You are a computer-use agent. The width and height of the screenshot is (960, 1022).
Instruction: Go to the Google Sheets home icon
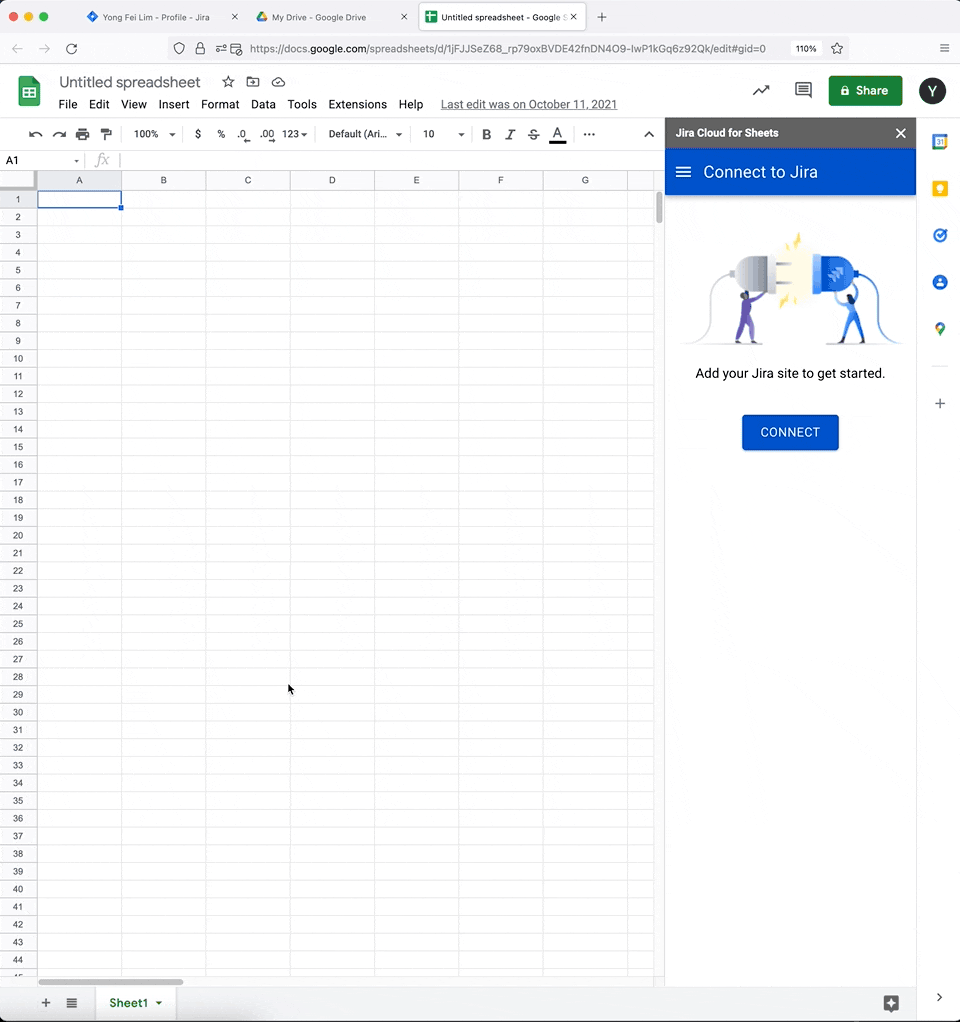pyautogui.click(x=29, y=91)
